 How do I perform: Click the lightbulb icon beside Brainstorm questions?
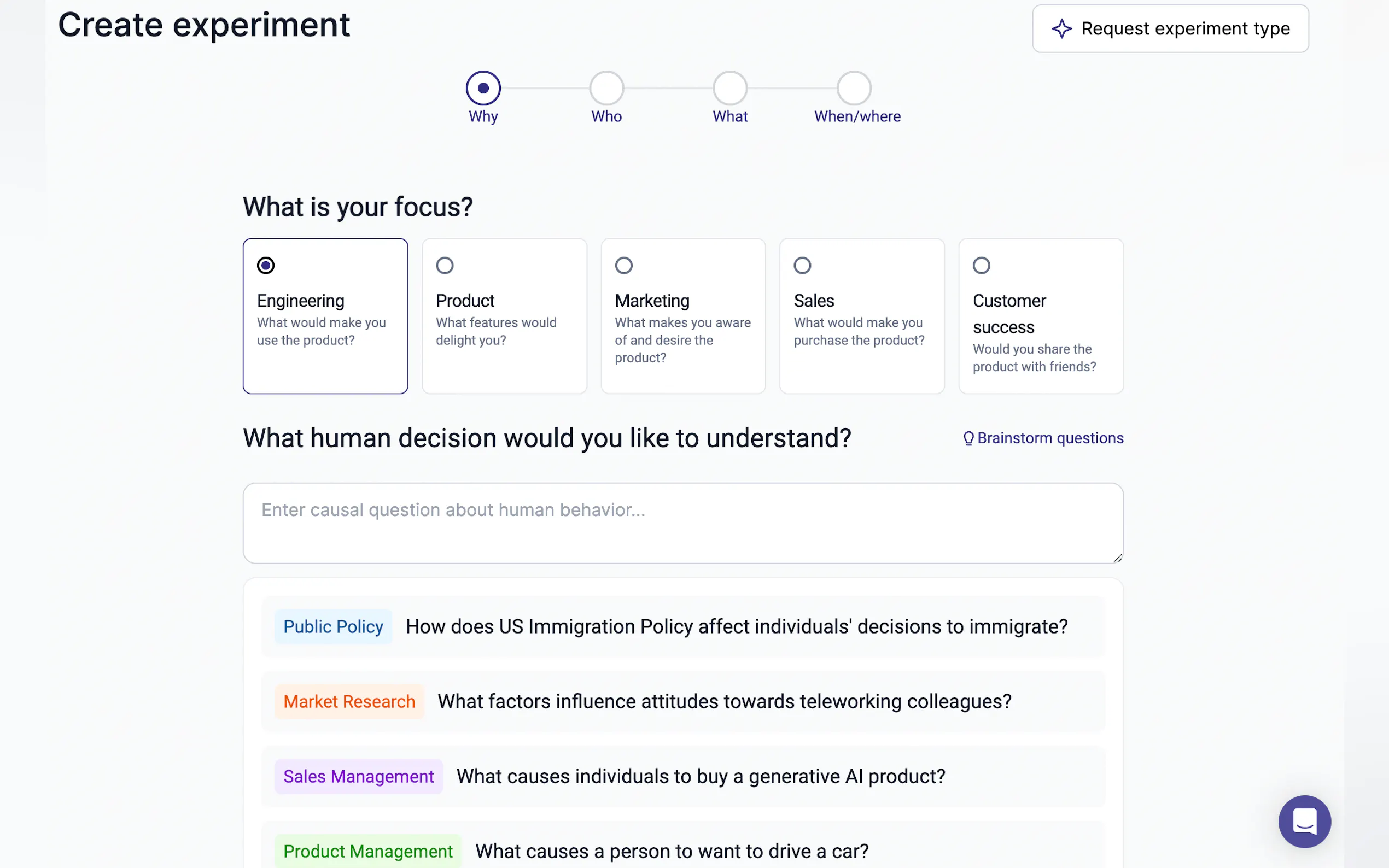(x=968, y=438)
